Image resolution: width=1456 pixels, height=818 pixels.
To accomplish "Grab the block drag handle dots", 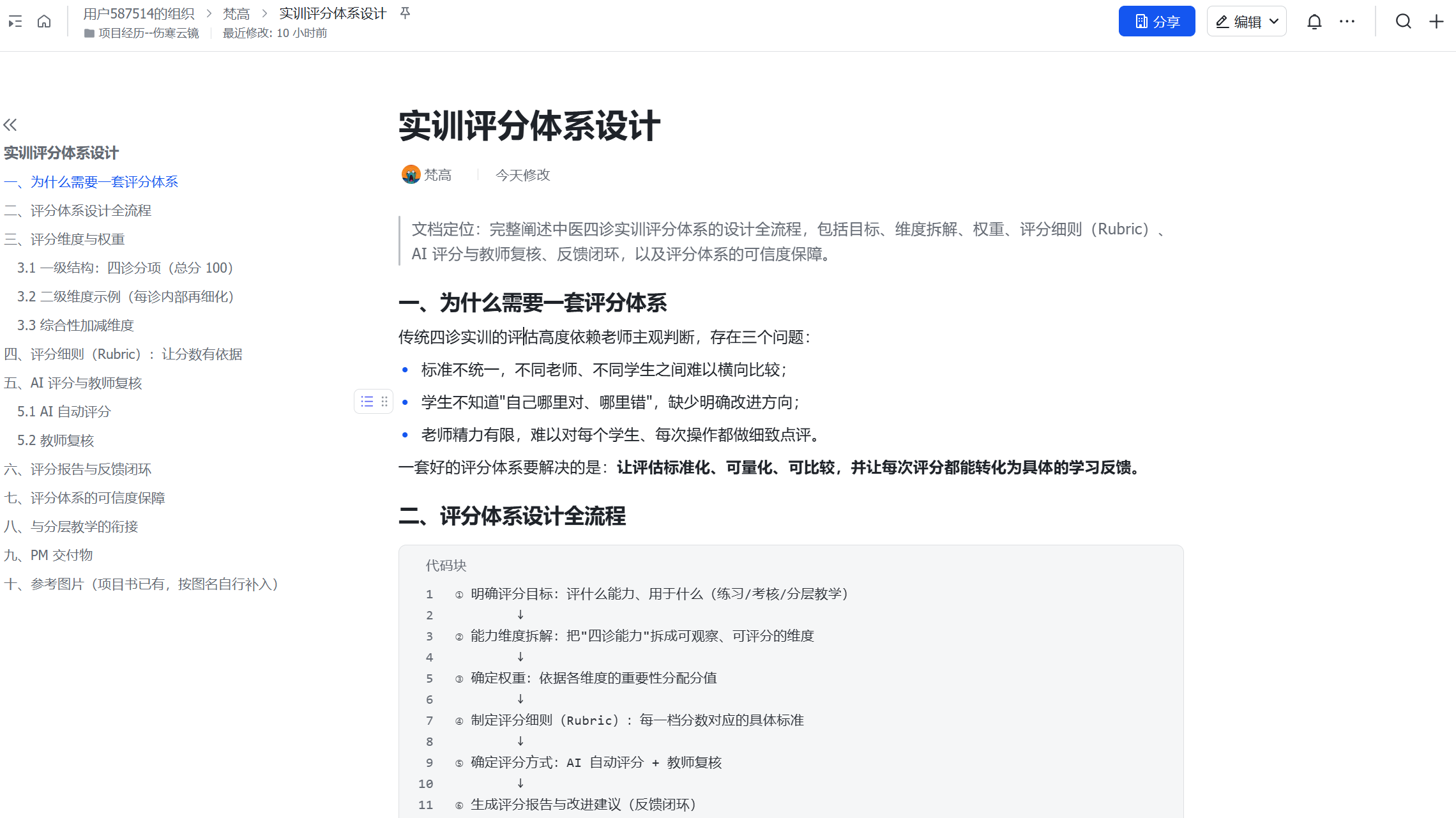I will 384,402.
